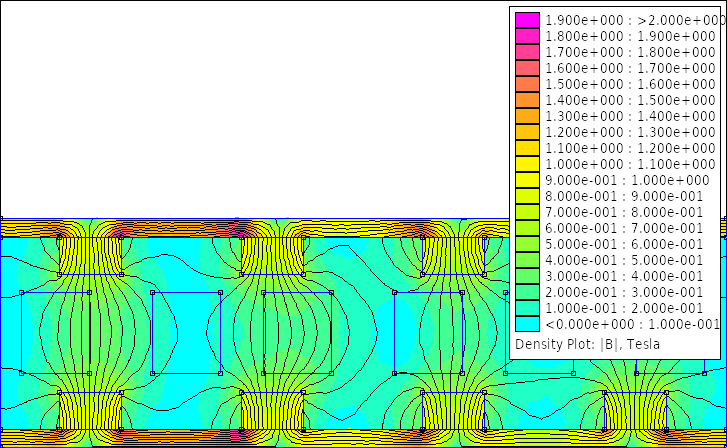Image resolution: width=727 pixels, height=448 pixels.
Task: Click the 1.700–1.800 legend color swatch
Action: click(527, 52)
